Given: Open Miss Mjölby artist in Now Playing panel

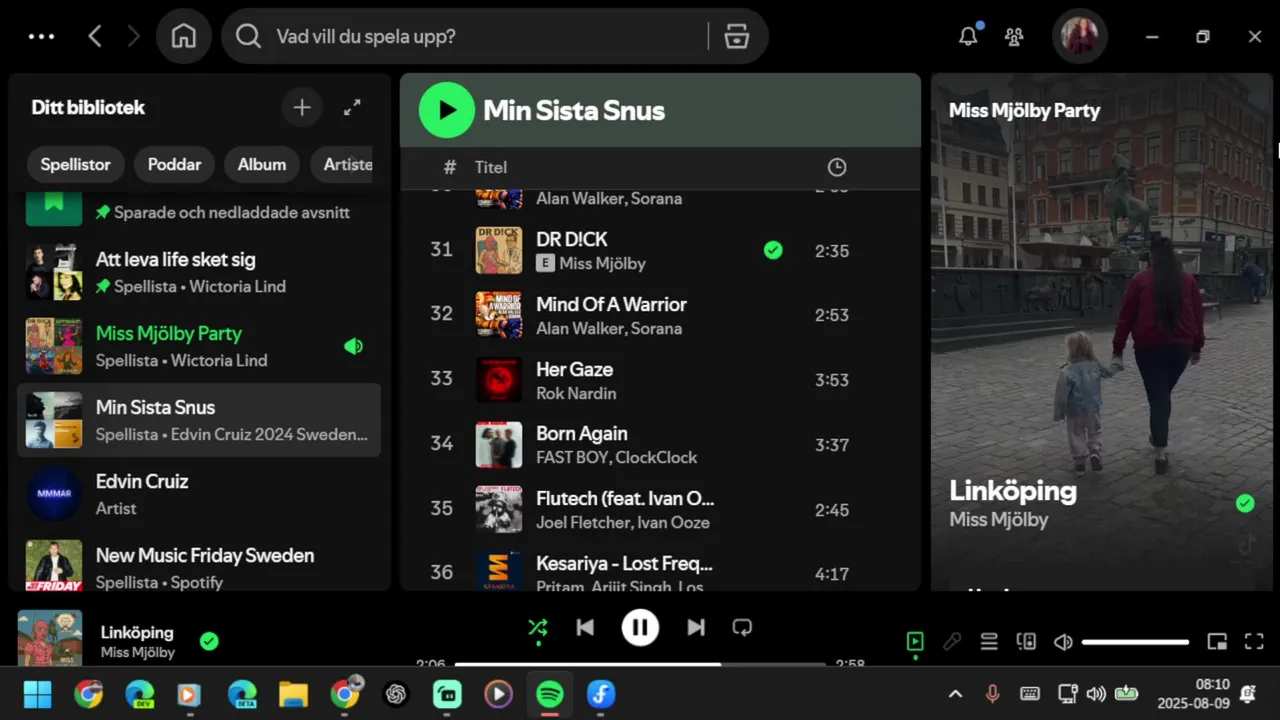Looking at the screenshot, I should click(x=998, y=519).
